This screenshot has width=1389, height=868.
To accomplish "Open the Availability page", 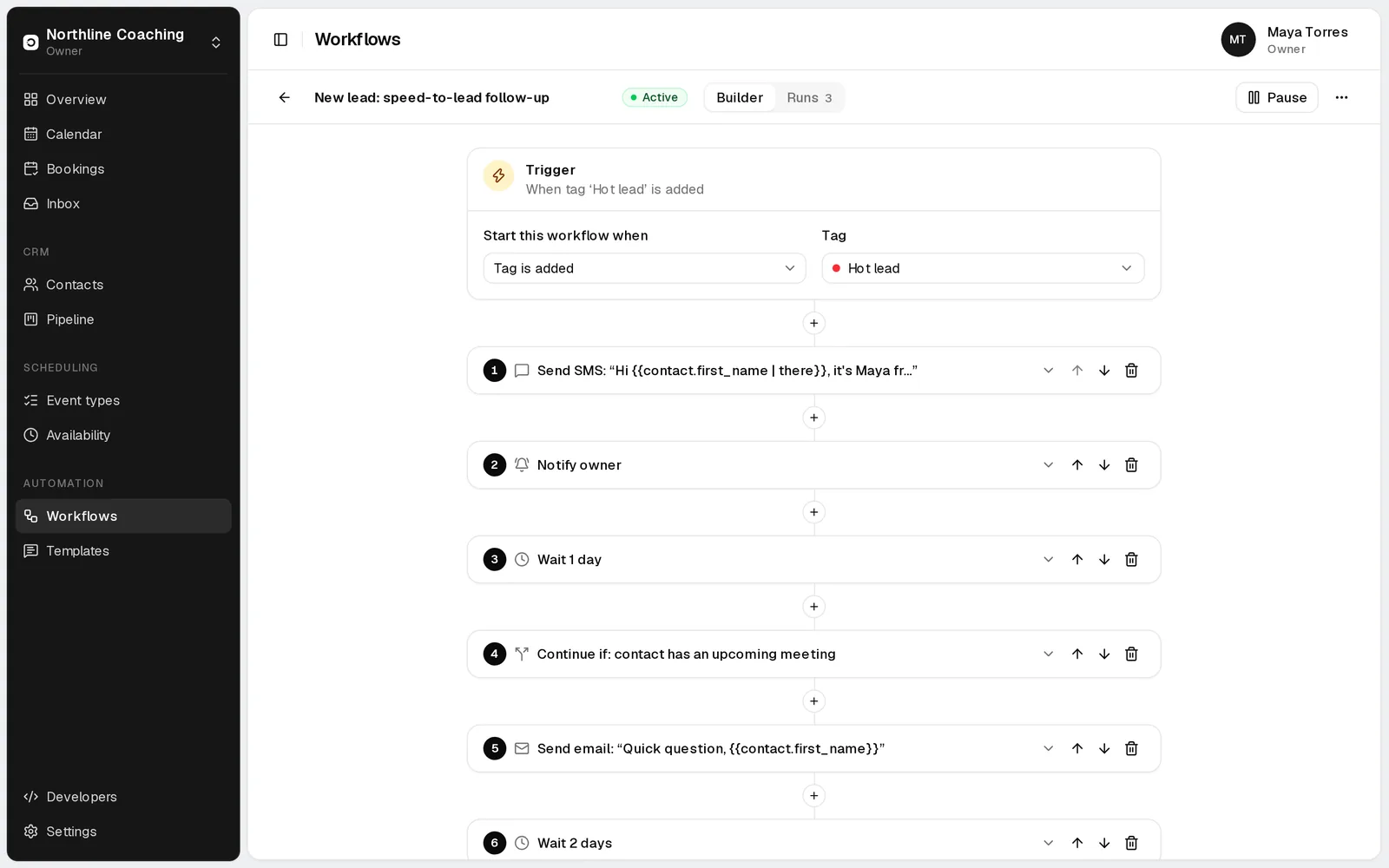I will (x=123, y=435).
